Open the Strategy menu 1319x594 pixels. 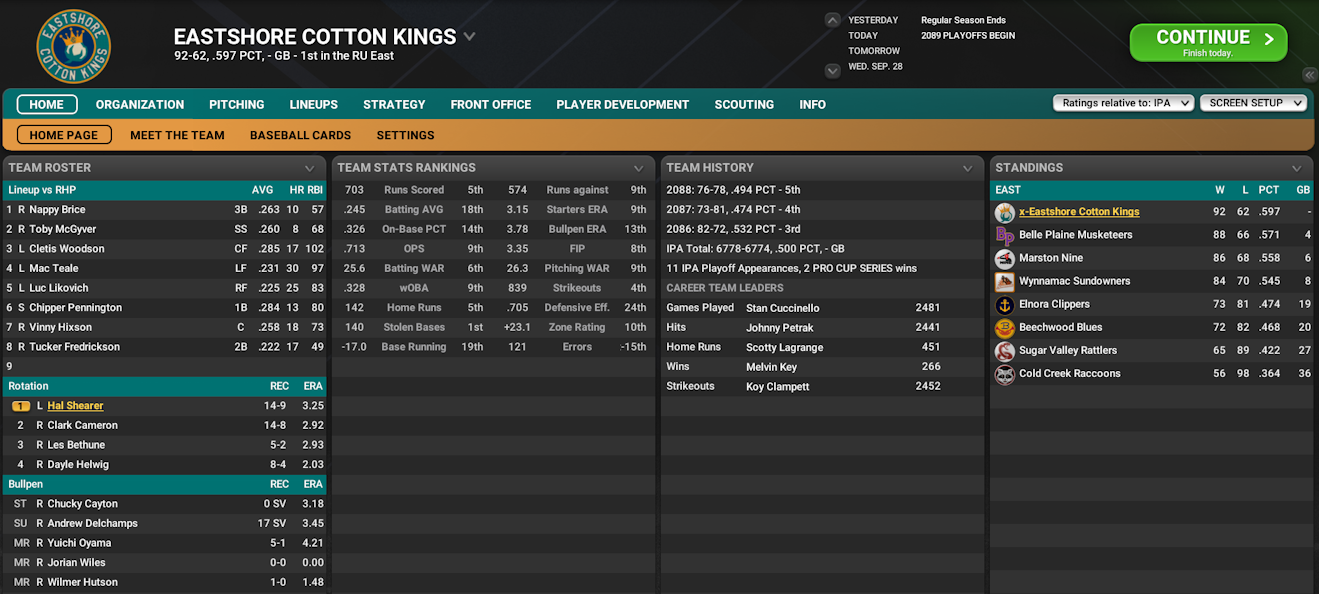click(394, 104)
